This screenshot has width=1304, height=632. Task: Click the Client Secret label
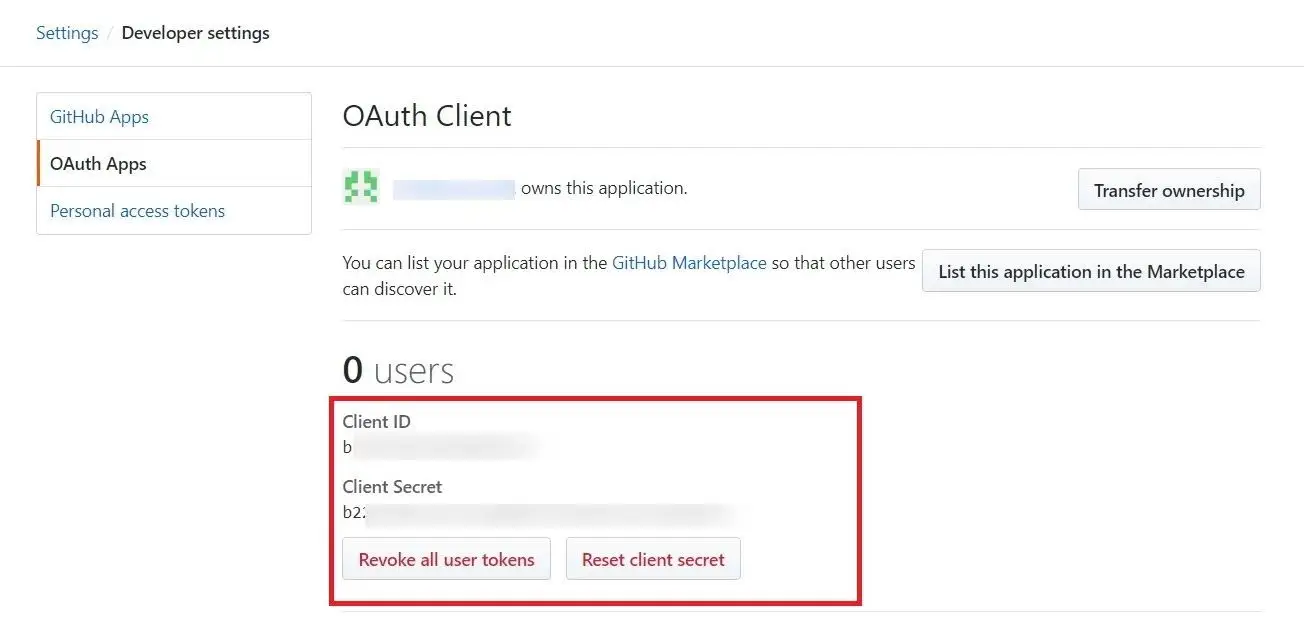point(392,486)
